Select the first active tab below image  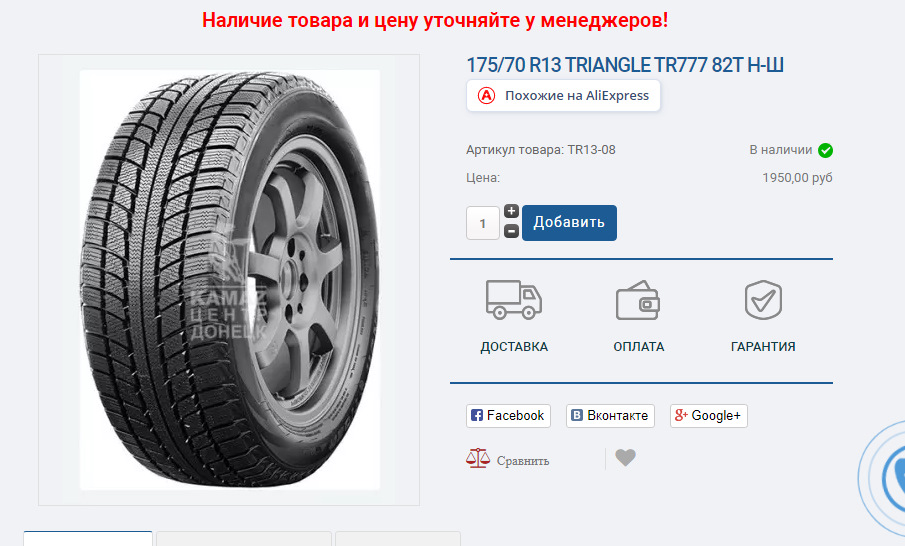click(x=88, y=538)
